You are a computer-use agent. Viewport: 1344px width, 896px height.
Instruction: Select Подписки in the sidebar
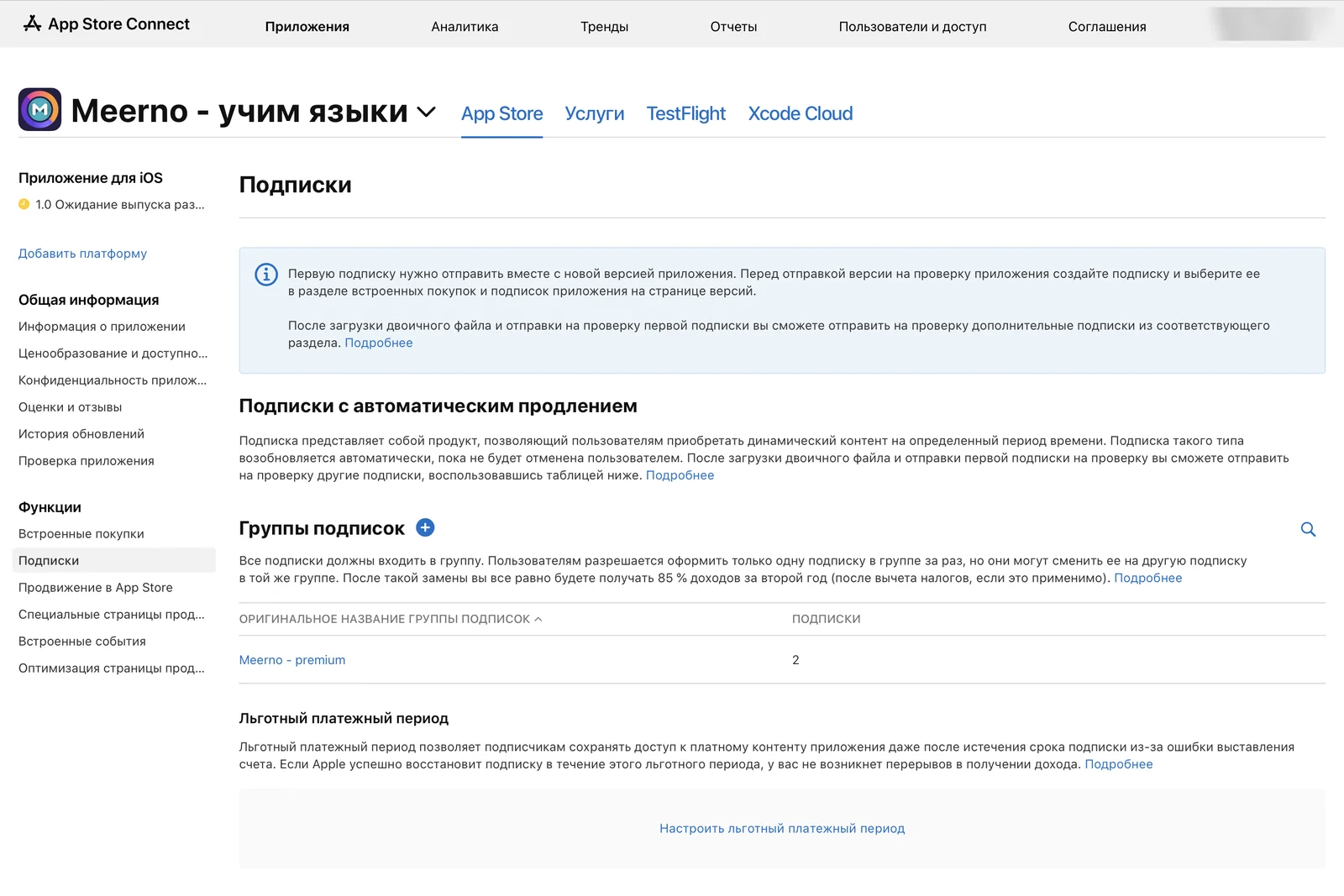(114, 560)
